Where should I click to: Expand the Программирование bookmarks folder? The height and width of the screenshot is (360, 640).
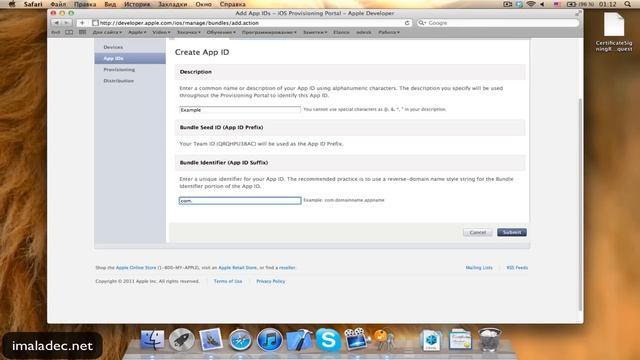tap(269, 32)
